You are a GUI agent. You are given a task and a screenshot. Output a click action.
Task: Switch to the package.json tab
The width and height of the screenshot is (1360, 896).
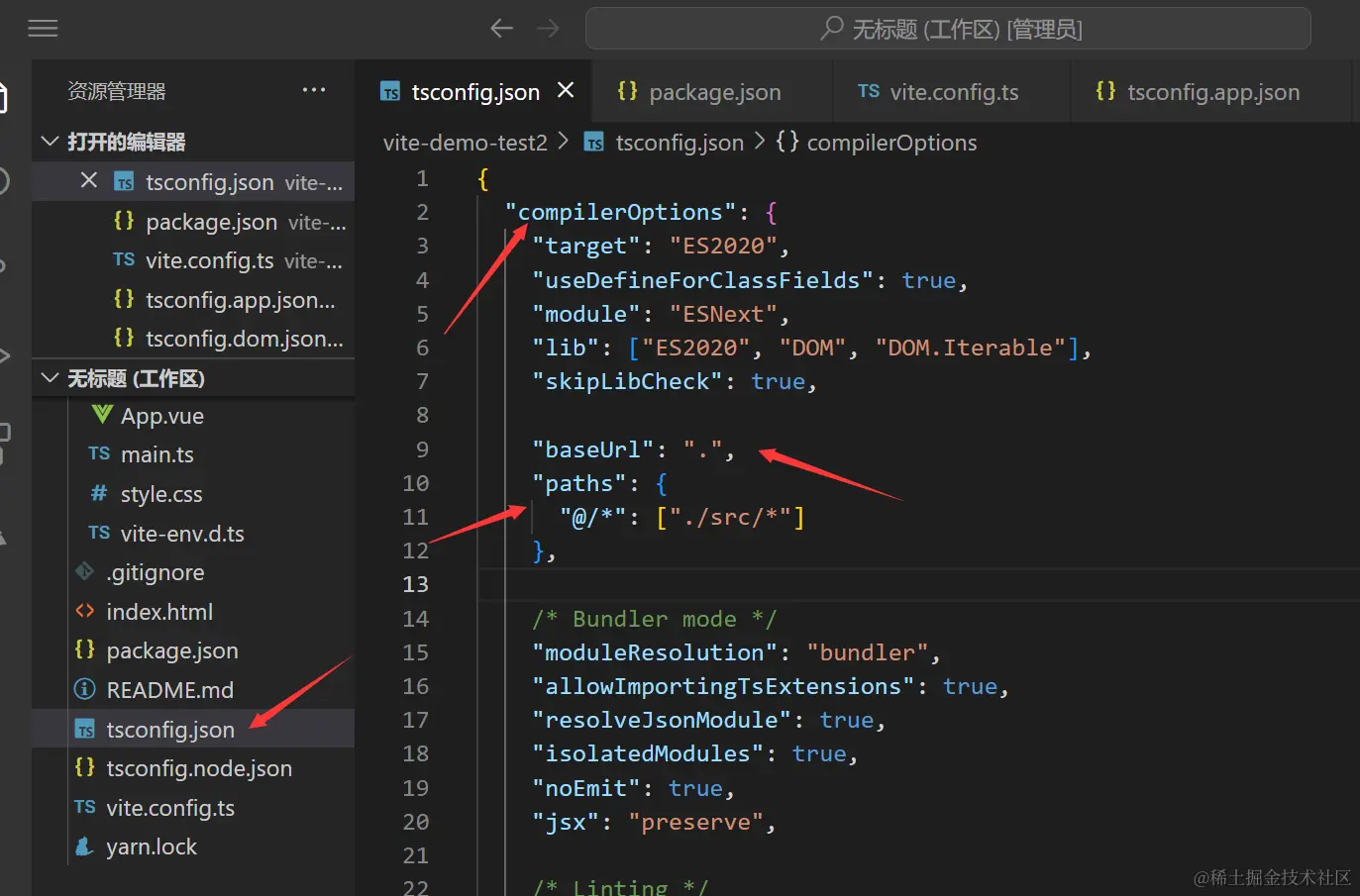[711, 91]
